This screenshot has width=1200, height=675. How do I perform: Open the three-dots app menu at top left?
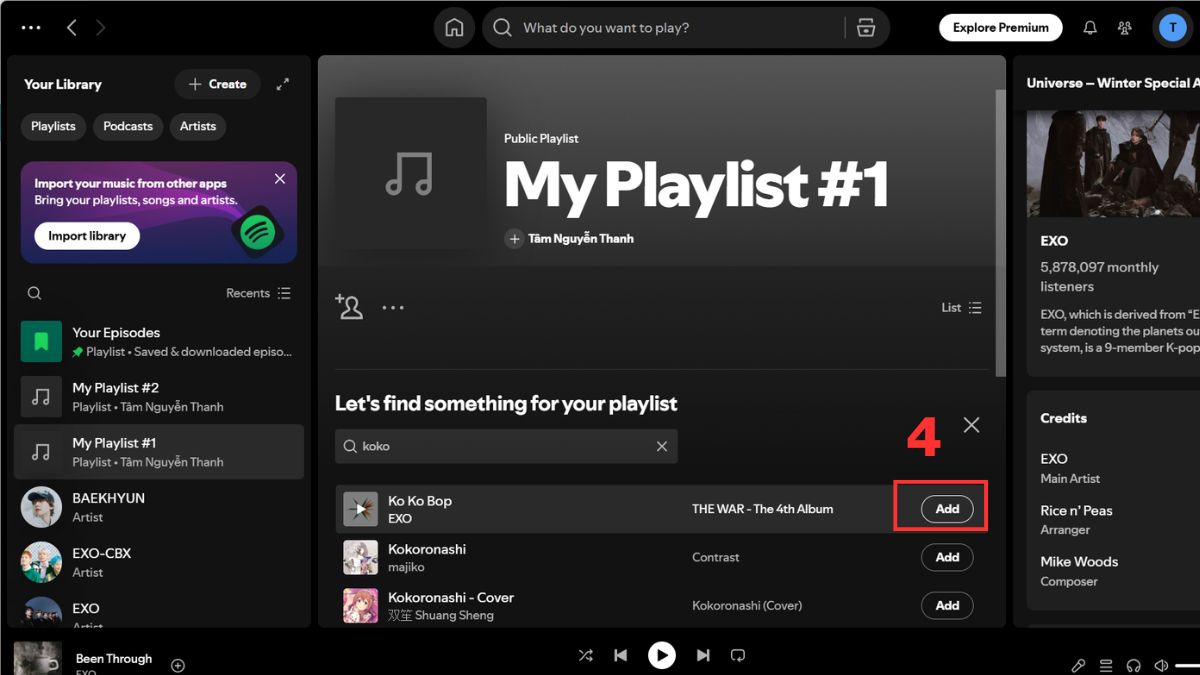click(x=31, y=28)
